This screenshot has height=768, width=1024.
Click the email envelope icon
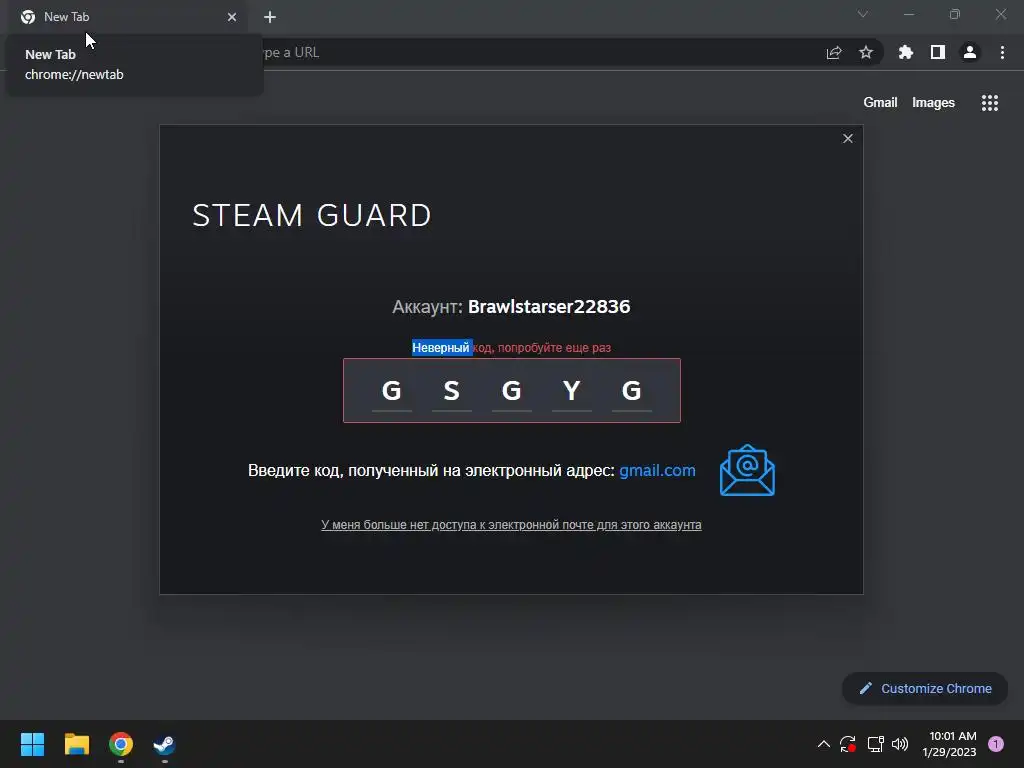(x=747, y=470)
